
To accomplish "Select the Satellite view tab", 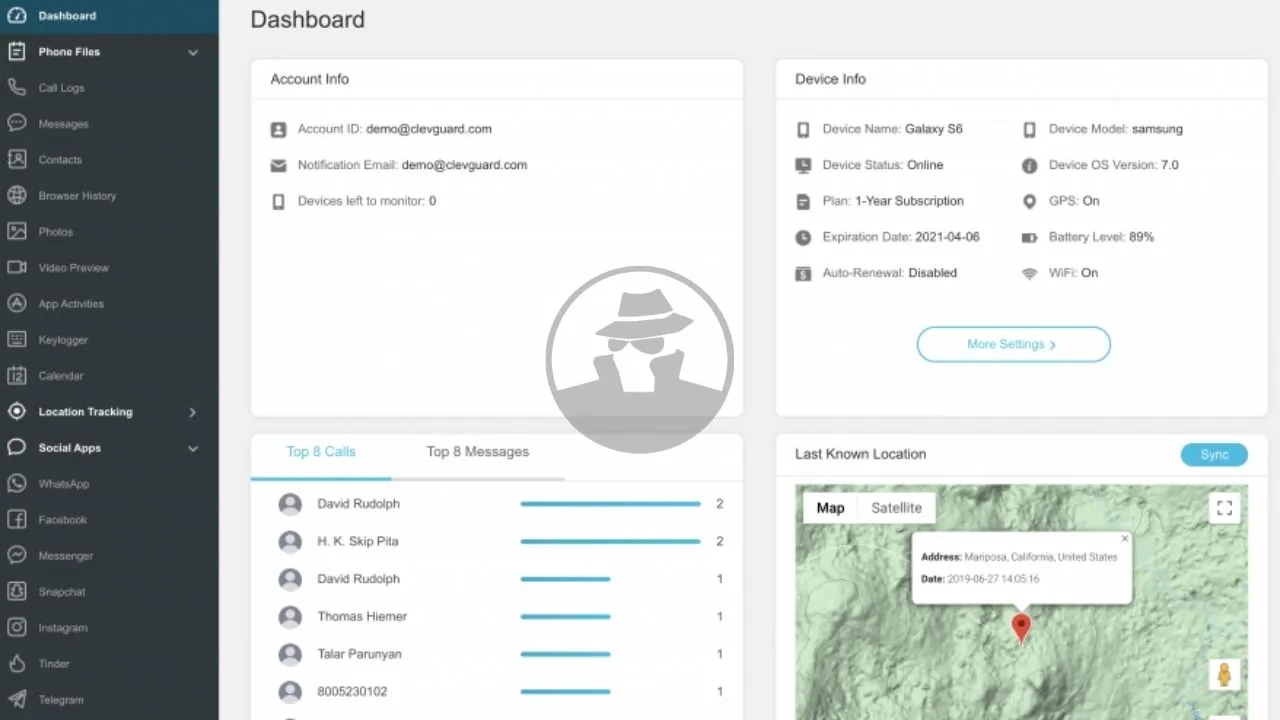I will (896, 508).
